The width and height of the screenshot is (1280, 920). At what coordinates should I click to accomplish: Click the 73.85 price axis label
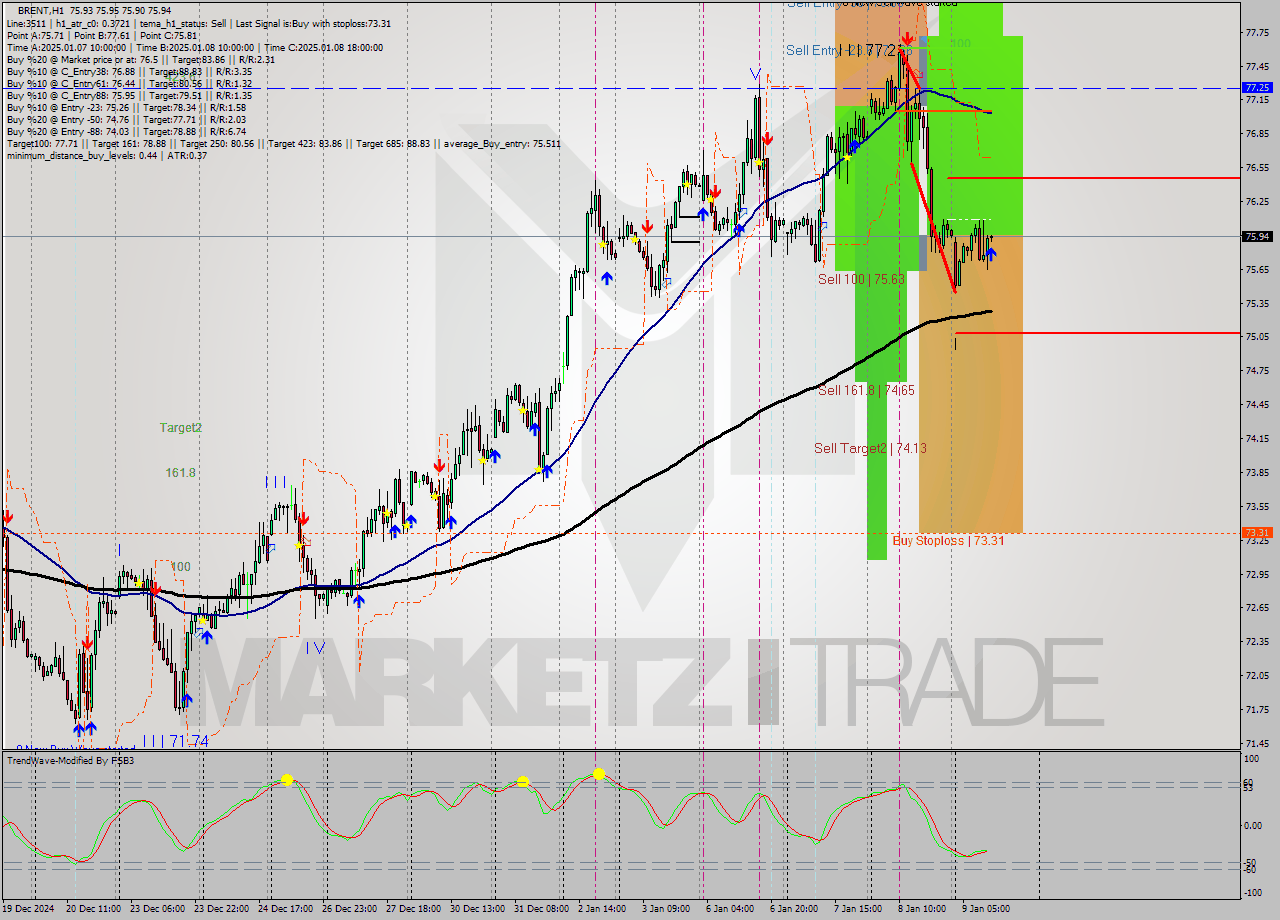(1258, 473)
